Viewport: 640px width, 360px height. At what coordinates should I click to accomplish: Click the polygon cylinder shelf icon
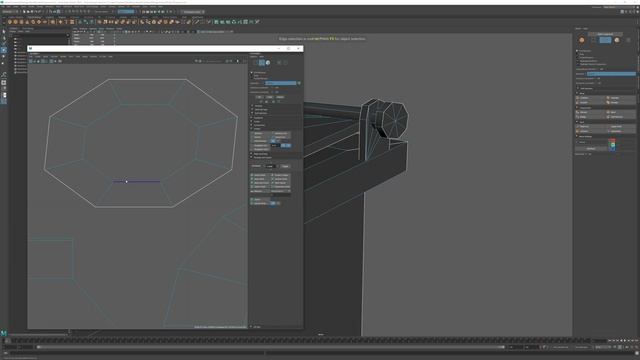[21, 22]
